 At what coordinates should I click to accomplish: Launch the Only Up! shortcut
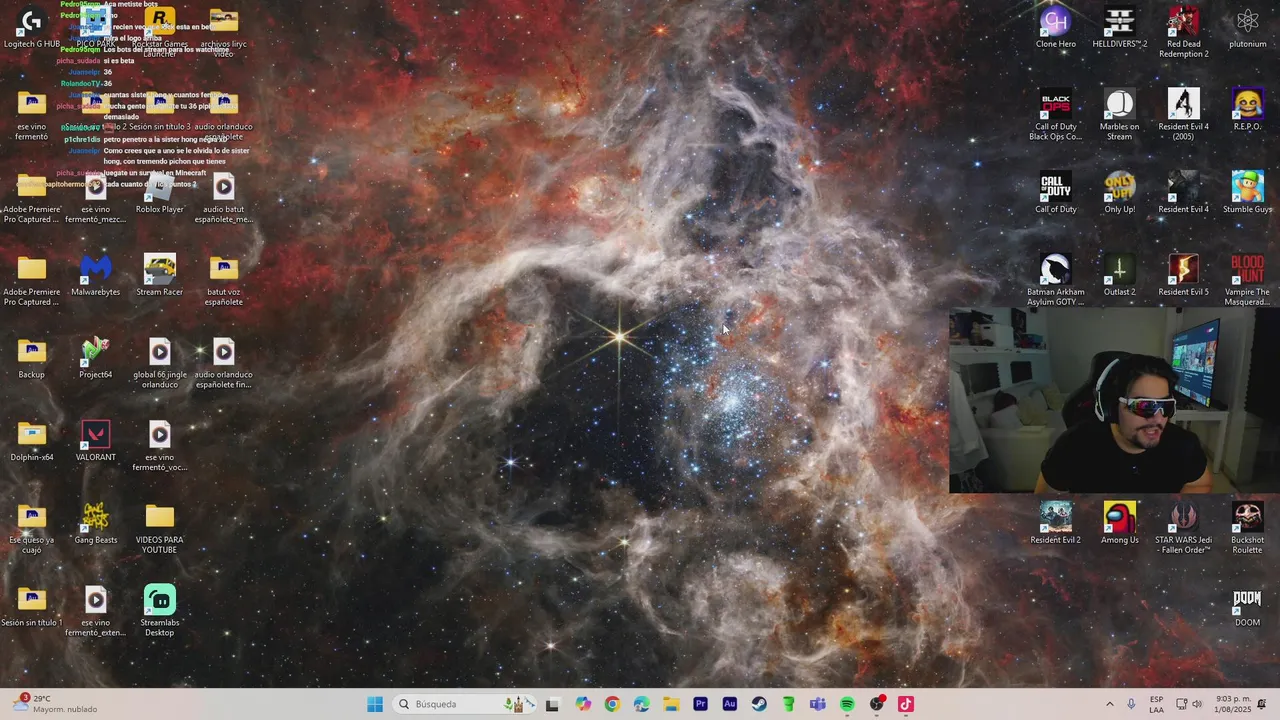(1120, 194)
